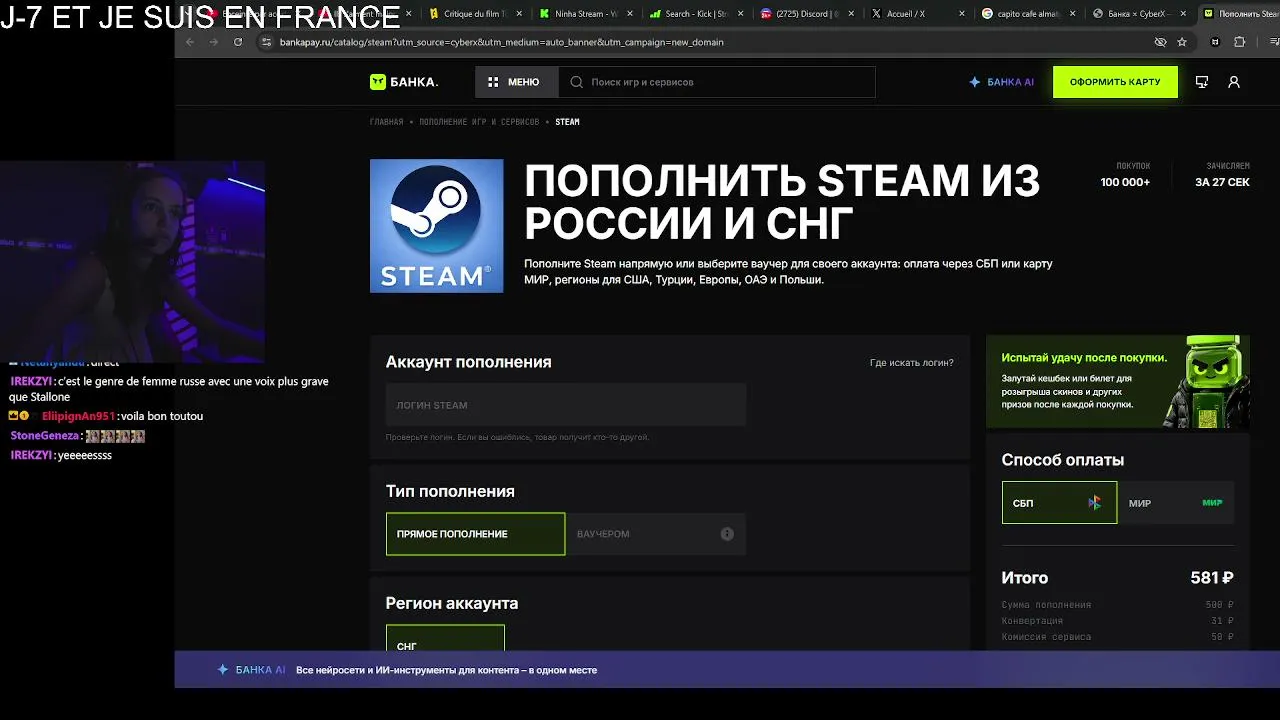
Task: Select the Прямое пополнение top-up type
Action: point(475,534)
